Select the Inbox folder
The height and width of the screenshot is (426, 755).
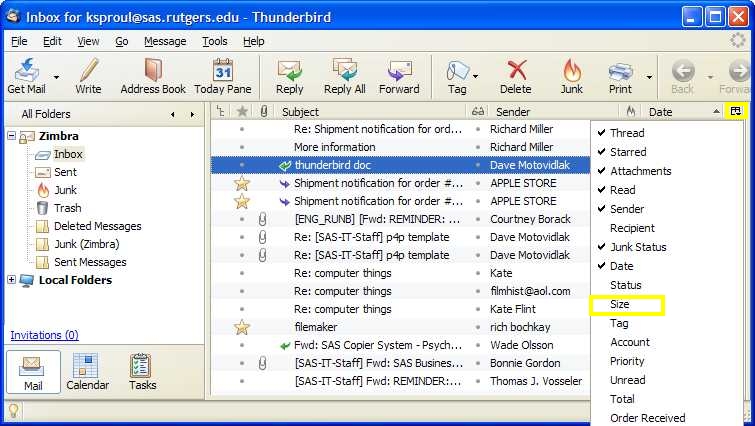click(60, 154)
